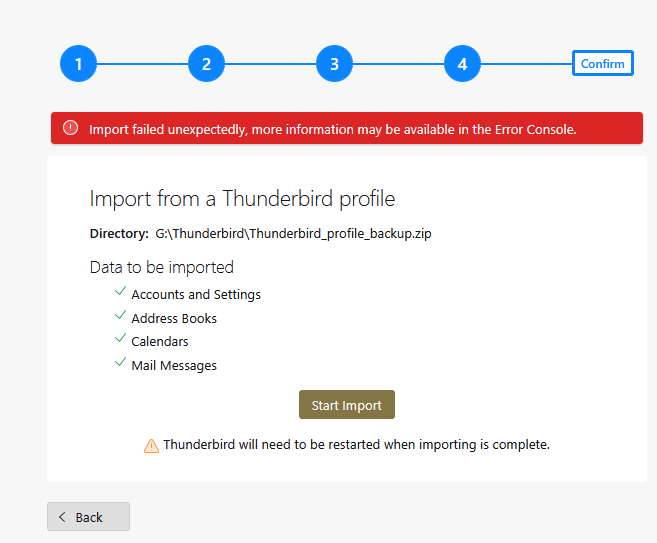Image resolution: width=657 pixels, height=543 pixels.
Task: Click the Mail Messages item
Action: pos(174,365)
